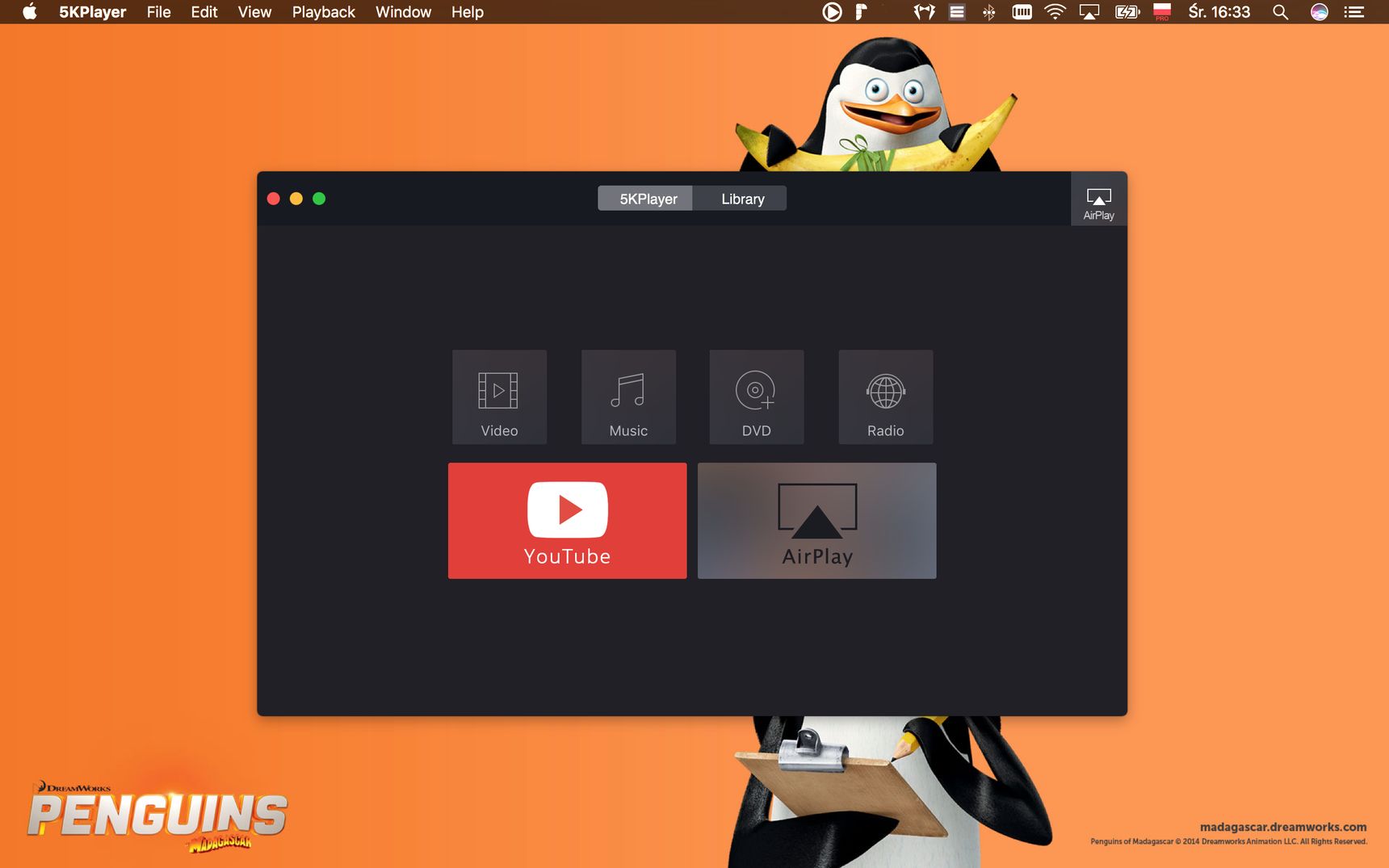
Task: Open the Window menu
Action: coord(404,12)
